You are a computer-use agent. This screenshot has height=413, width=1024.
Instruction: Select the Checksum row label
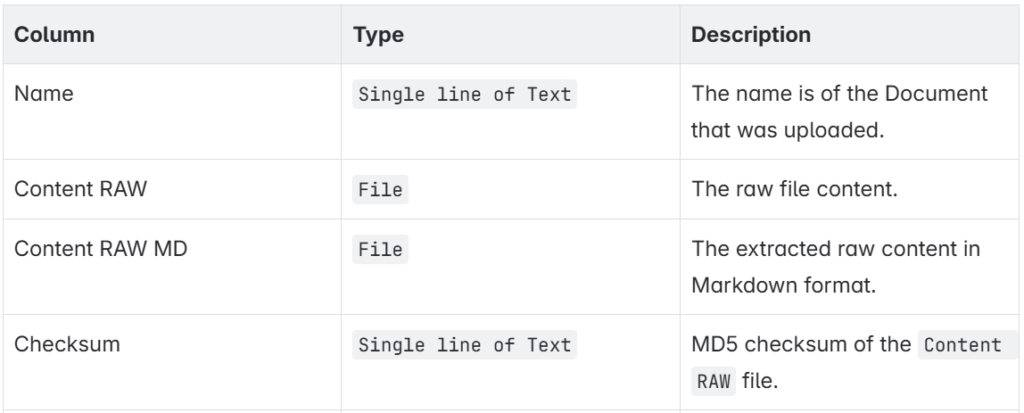point(67,344)
